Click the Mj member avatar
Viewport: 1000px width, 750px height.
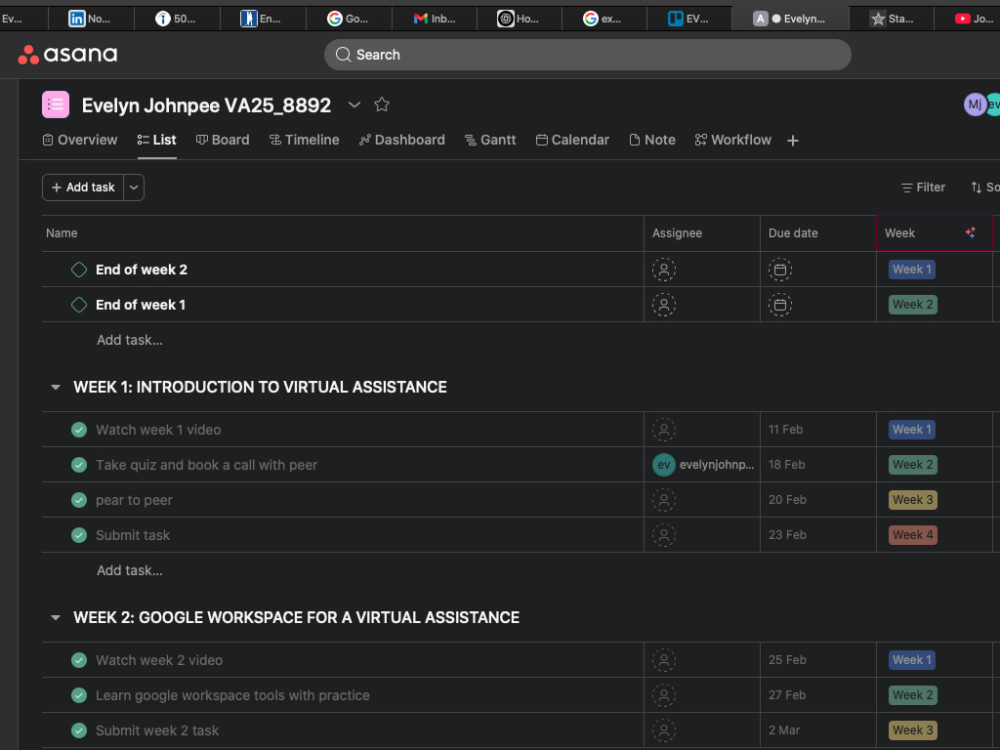[x=974, y=105]
